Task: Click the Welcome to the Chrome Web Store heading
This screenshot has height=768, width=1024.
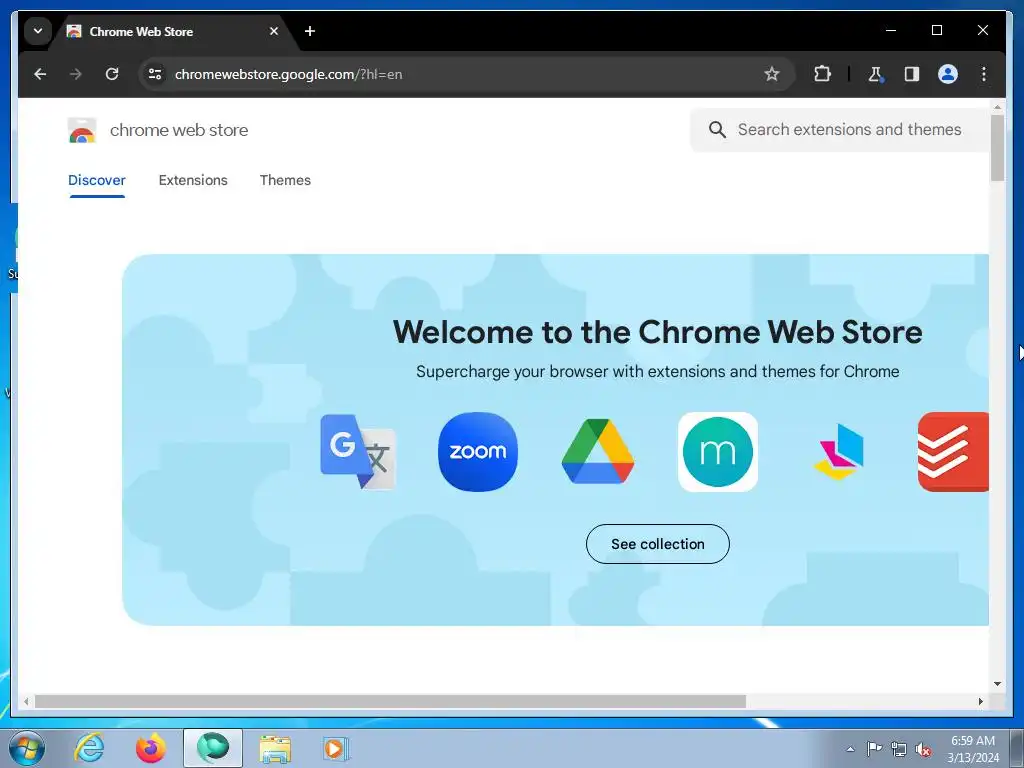Action: click(658, 332)
